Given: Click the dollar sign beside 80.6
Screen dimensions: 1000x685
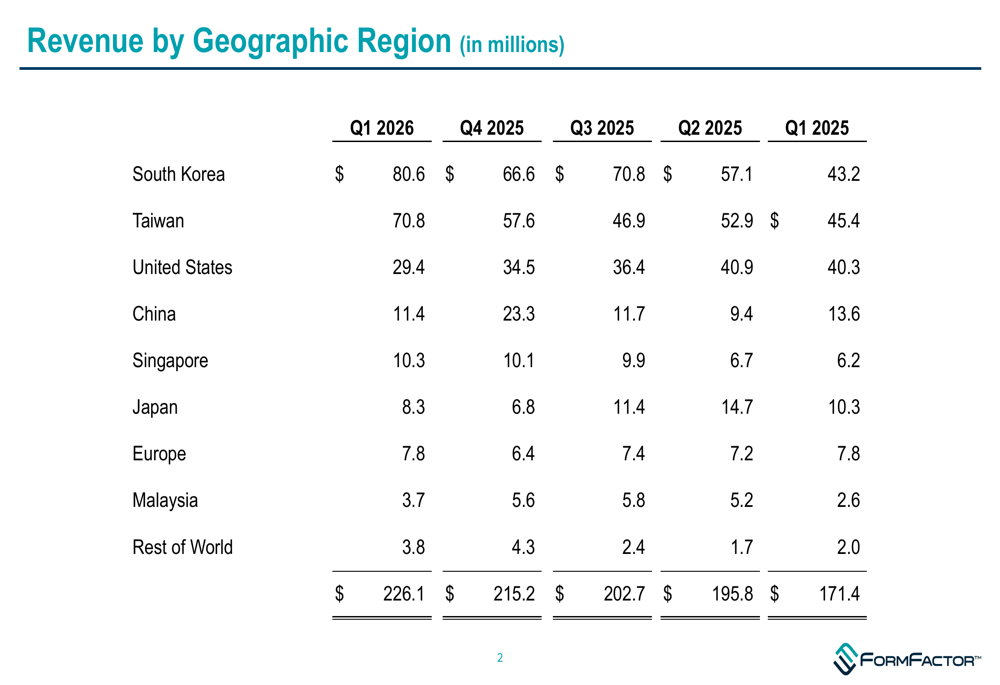Looking at the screenshot, I should [x=337, y=174].
